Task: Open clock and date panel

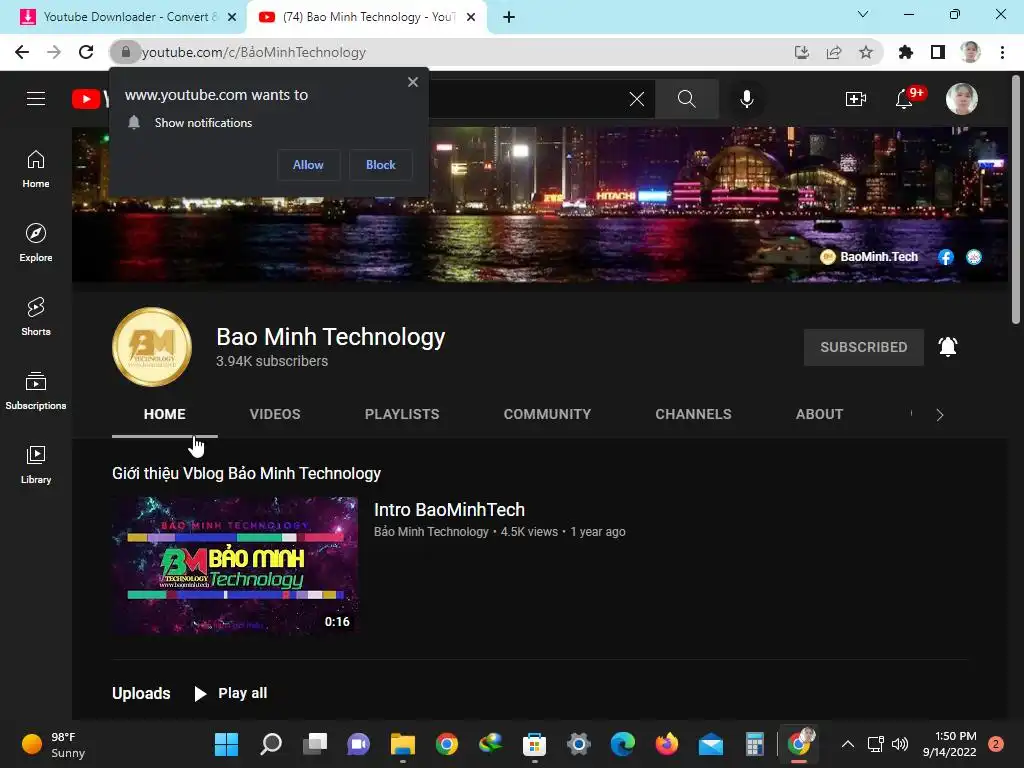Action: [949, 744]
